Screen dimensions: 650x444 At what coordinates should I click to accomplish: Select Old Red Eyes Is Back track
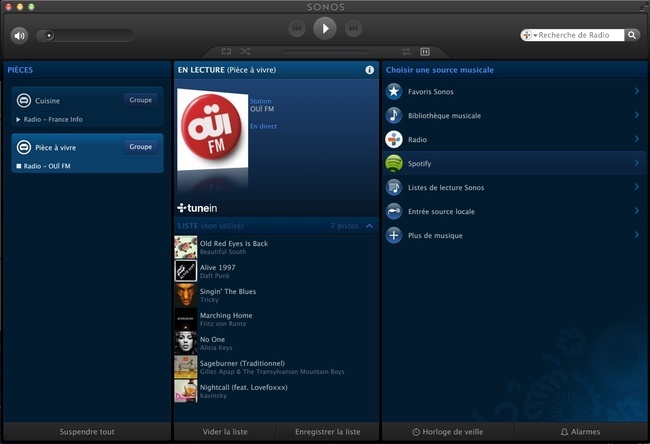point(276,247)
